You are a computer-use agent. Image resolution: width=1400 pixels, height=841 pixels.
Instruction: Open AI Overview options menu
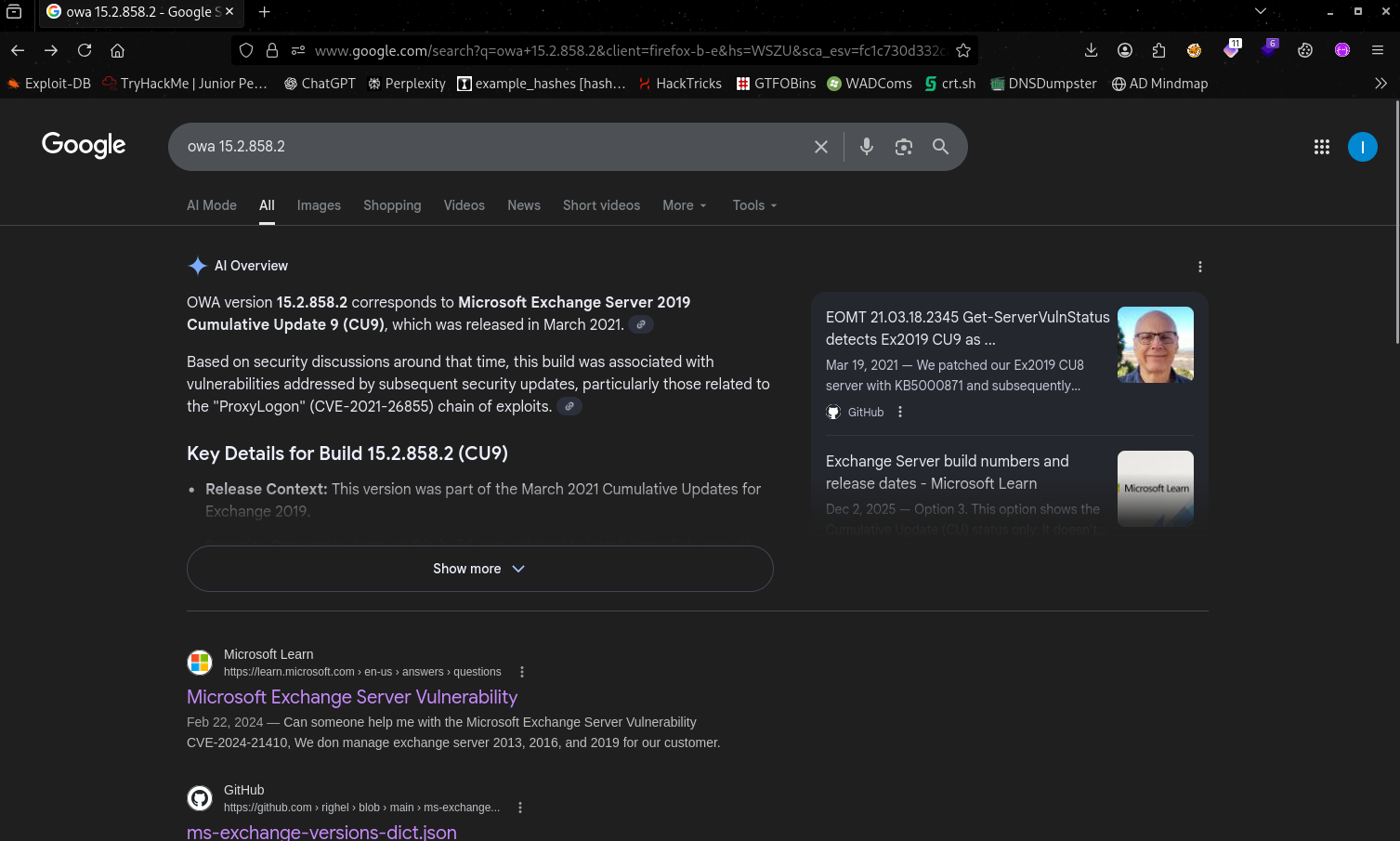(x=1199, y=267)
